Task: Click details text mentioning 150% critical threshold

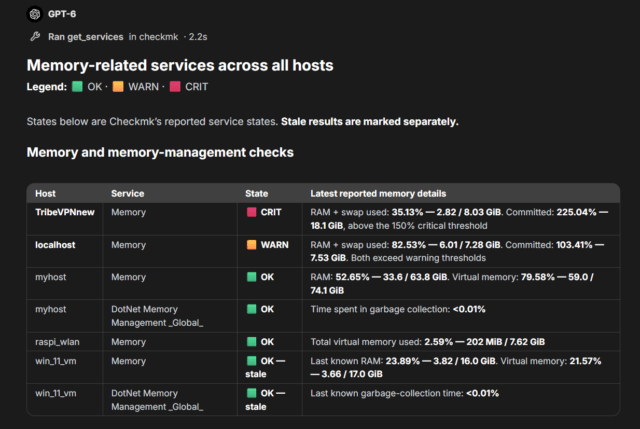Action: tap(459, 219)
